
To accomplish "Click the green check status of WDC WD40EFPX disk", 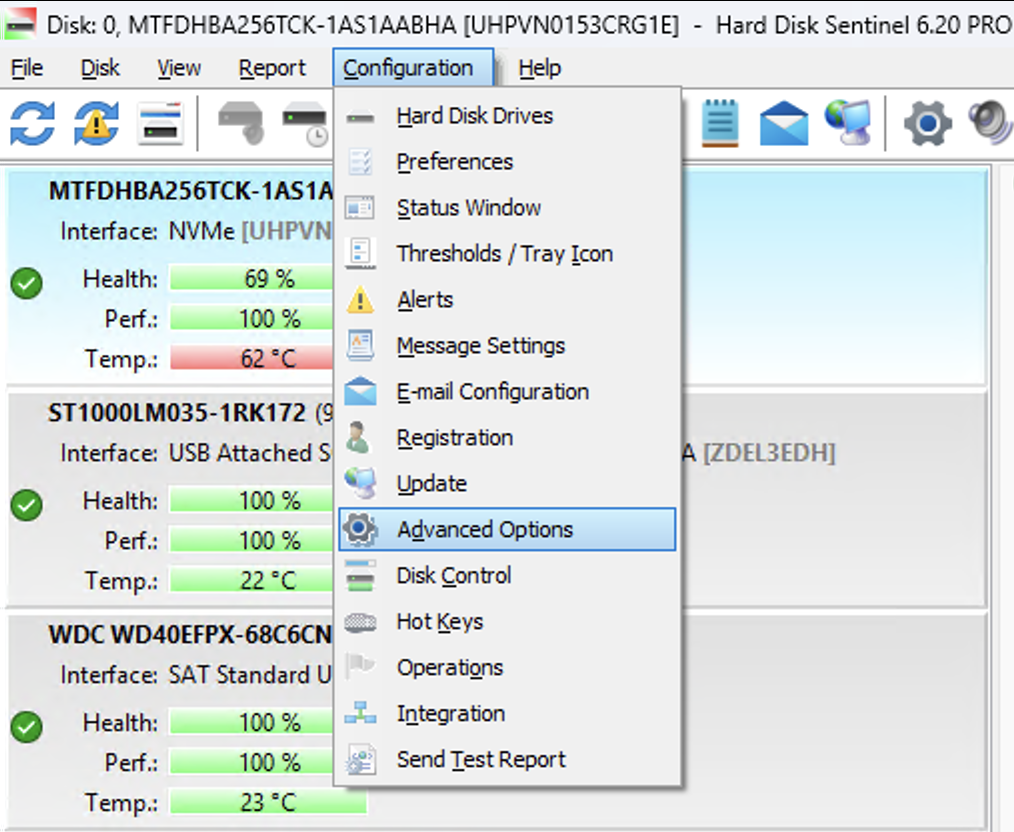I will (x=27, y=727).
